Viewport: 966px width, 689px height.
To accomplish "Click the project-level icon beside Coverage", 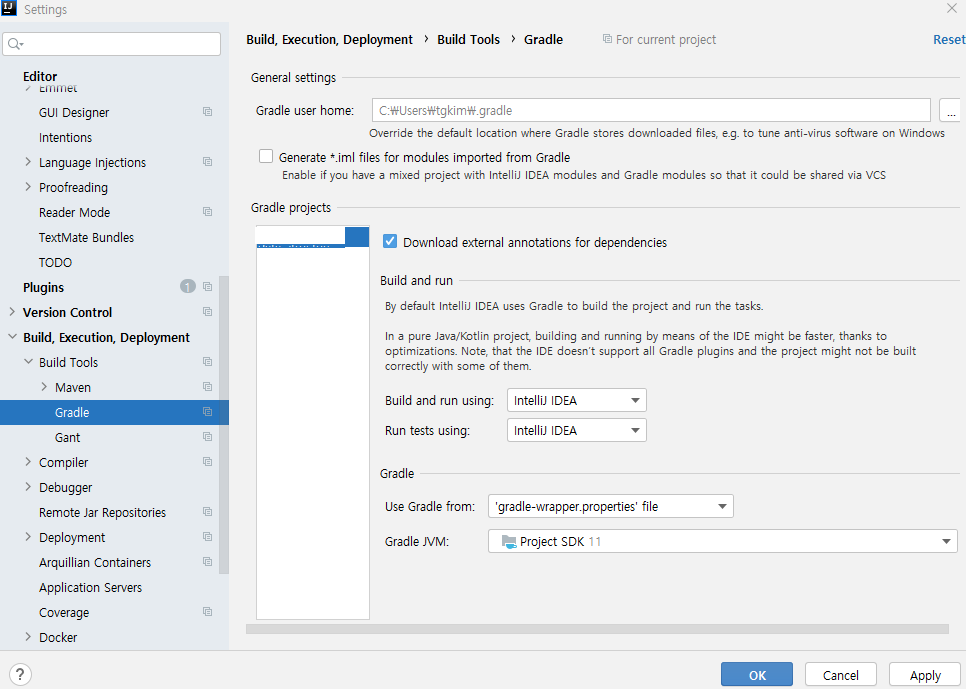I will pos(208,611).
